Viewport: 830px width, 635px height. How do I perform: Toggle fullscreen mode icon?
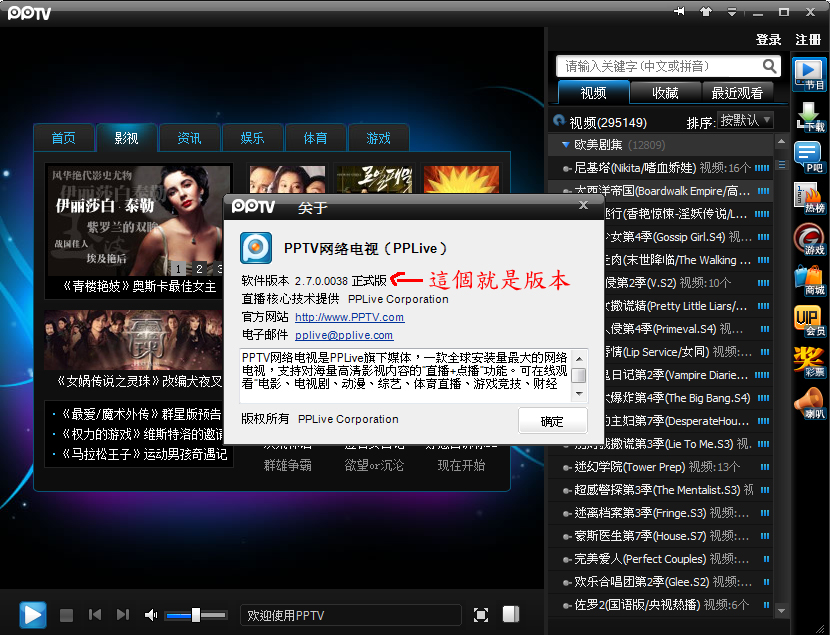point(481,615)
